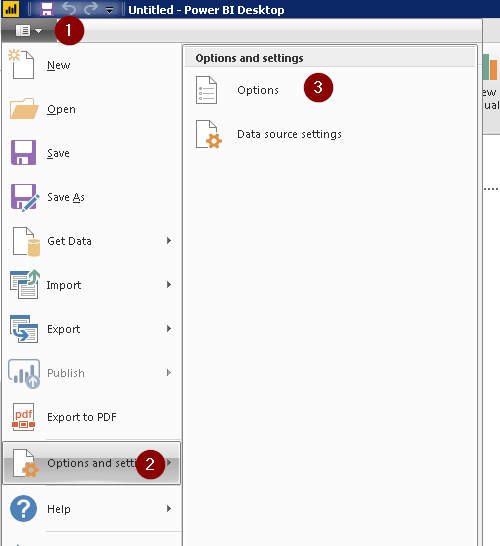Open the Quick Access Toolbar customize dropdown

[109, 10]
